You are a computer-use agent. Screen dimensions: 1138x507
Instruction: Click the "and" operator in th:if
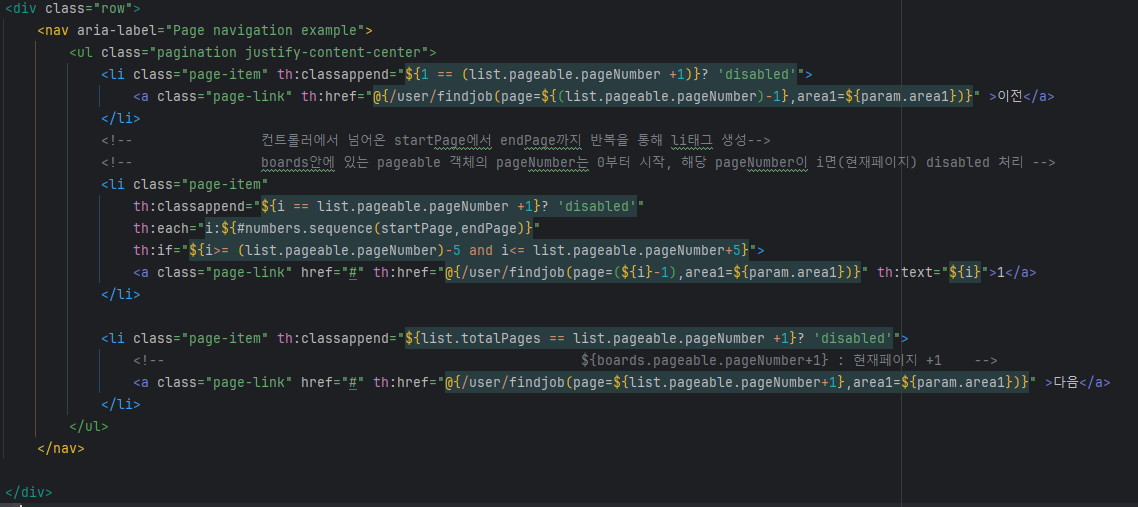[x=480, y=250]
